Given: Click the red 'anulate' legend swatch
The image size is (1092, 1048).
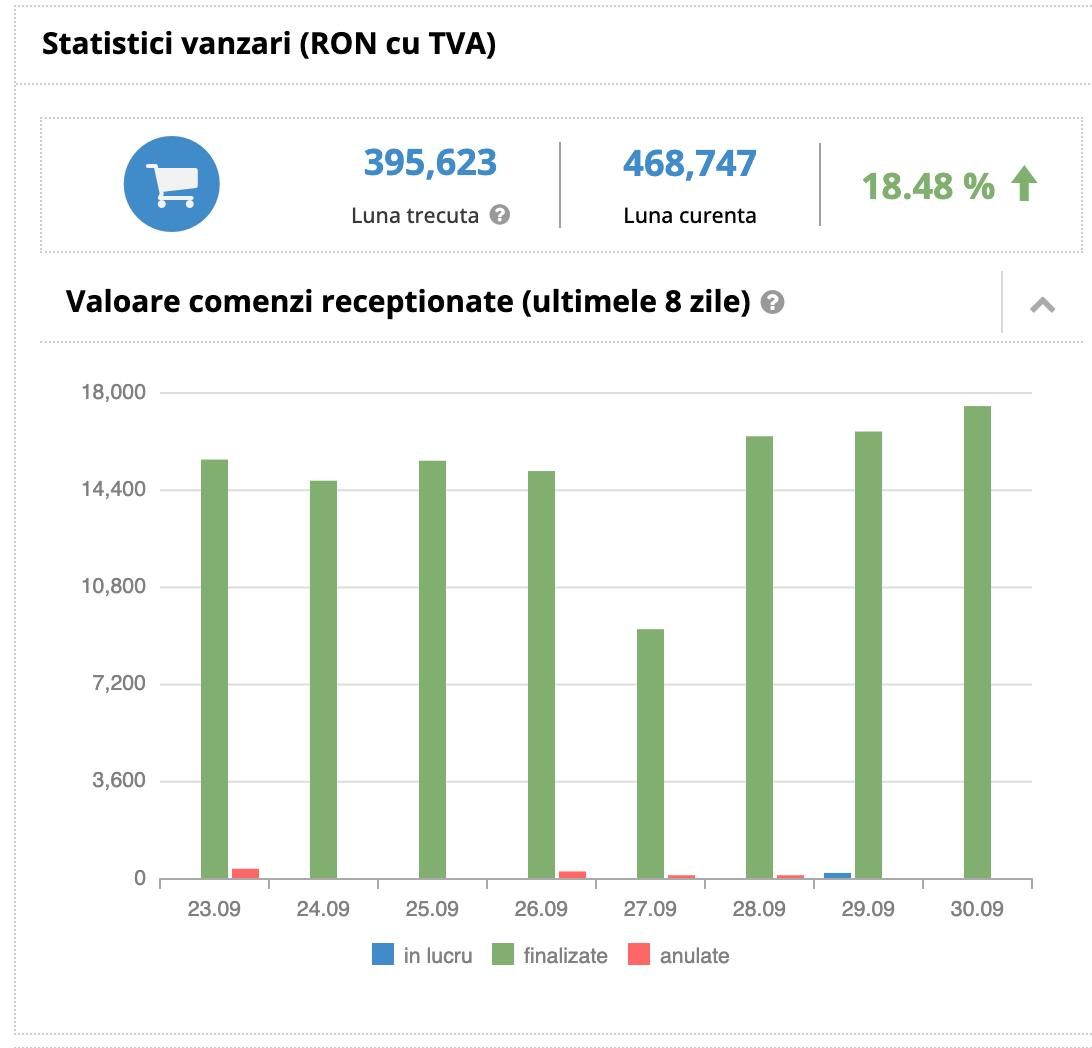Looking at the screenshot, I should [639, 955].
